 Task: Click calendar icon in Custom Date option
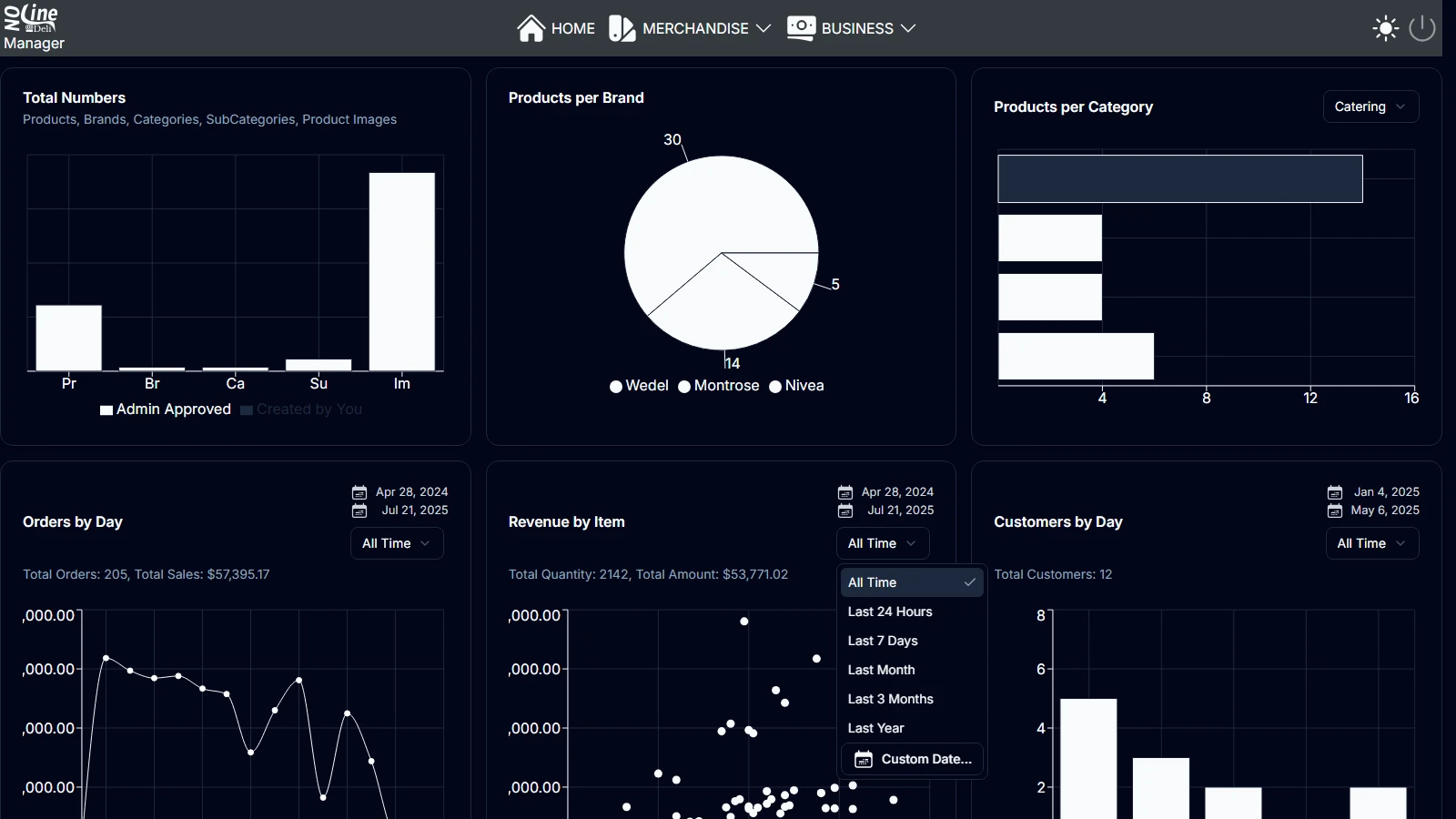click(x=864, y=759)
